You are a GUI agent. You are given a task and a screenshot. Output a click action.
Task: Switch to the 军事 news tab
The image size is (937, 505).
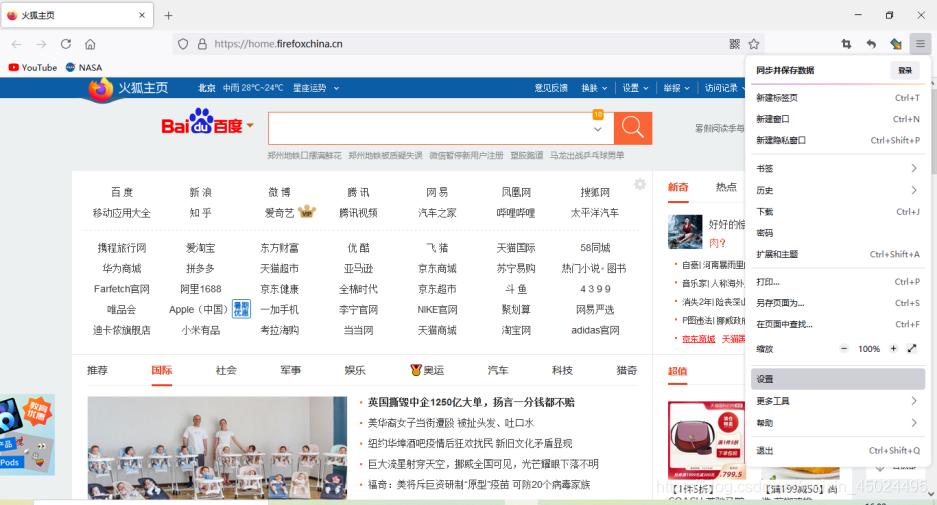pyautogui.click(x=290, y=371)
